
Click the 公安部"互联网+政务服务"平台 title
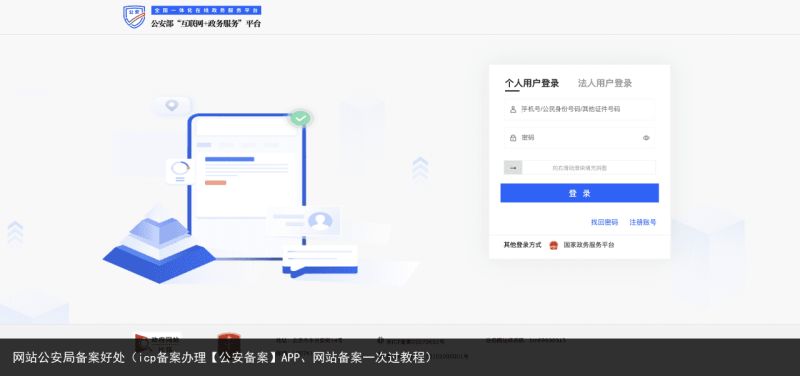tap(206, 23)
